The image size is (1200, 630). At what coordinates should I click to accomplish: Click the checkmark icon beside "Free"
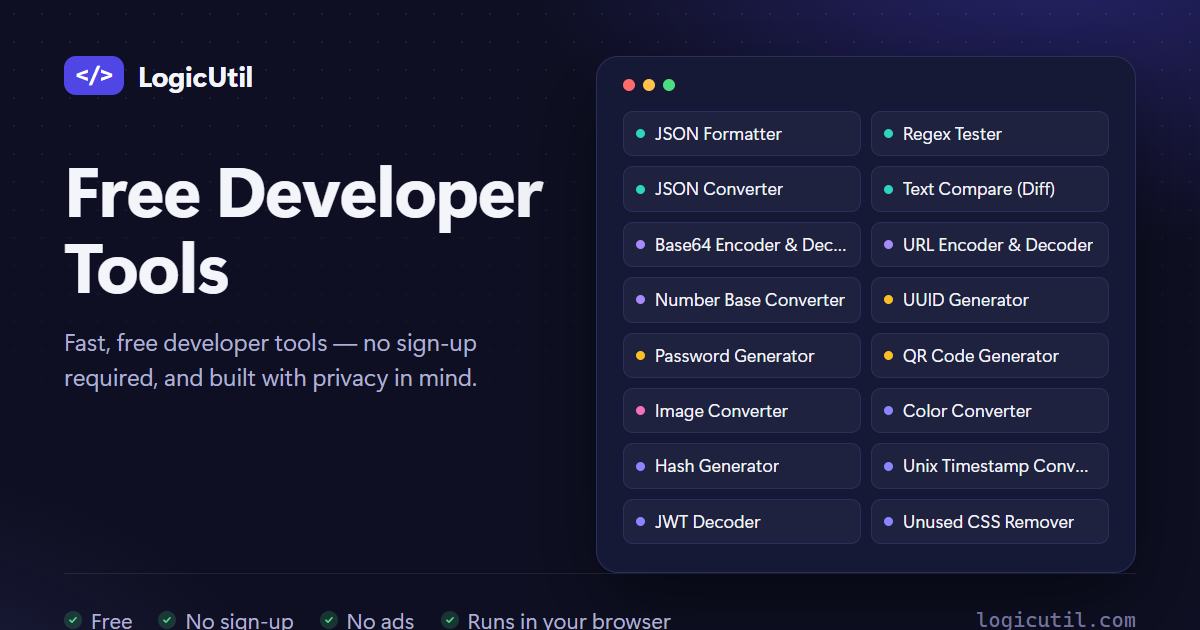click(x=73, y=620)
